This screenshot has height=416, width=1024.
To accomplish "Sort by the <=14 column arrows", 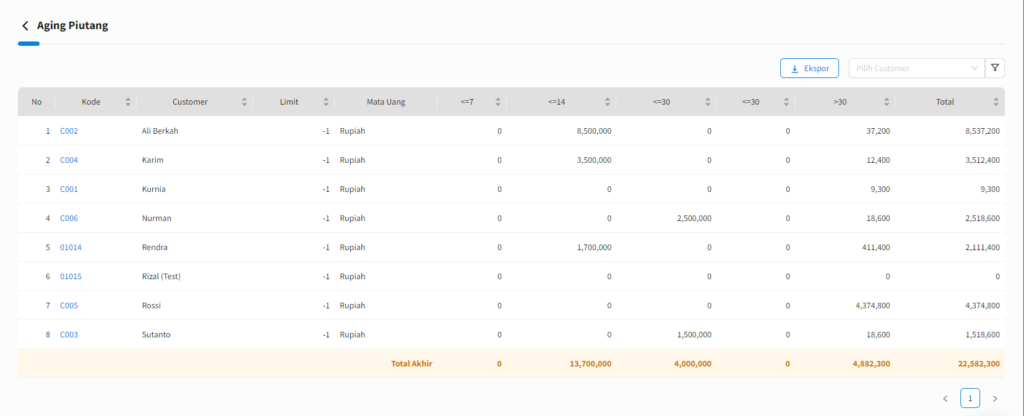I will (x=607, y=102).
